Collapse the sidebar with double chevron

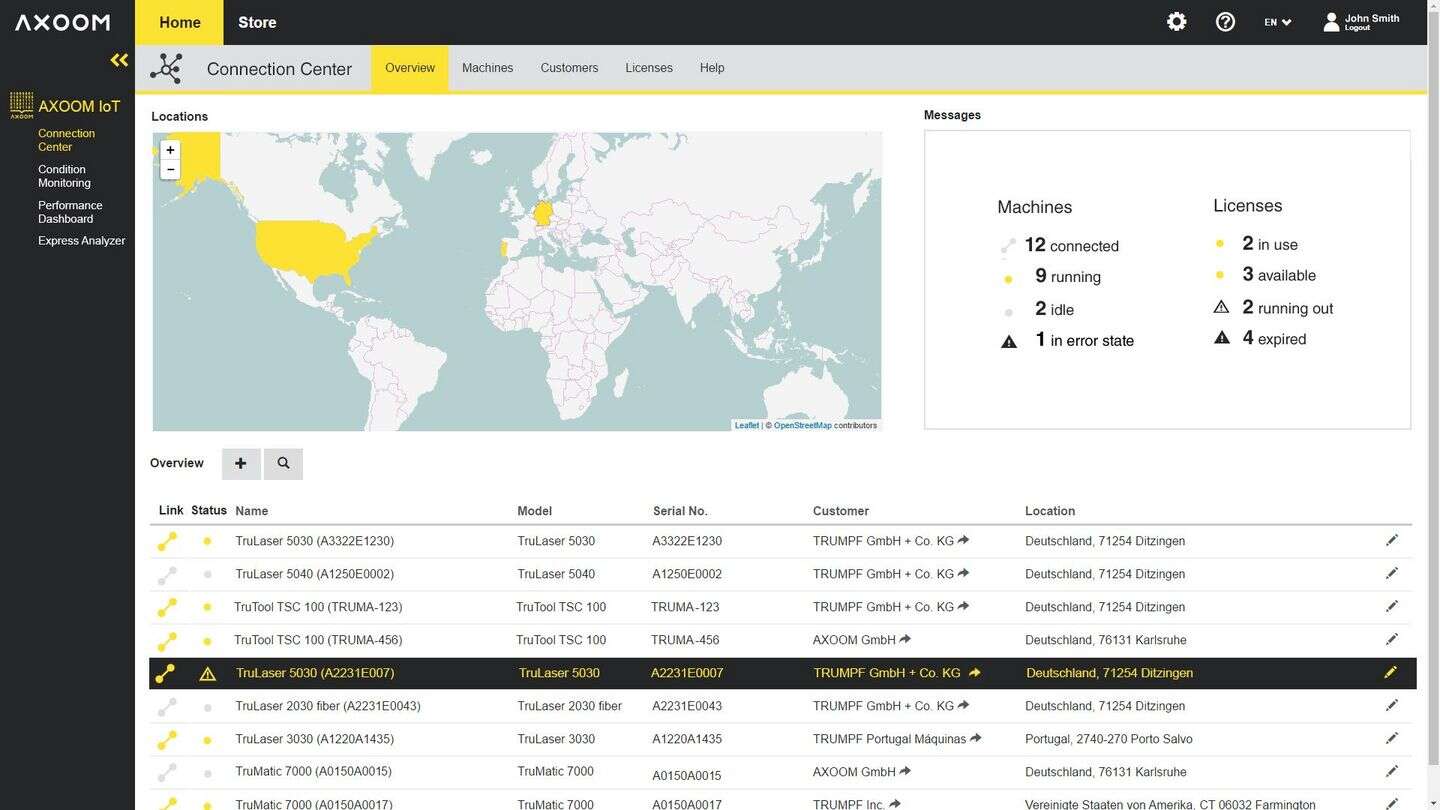point(119,60)
